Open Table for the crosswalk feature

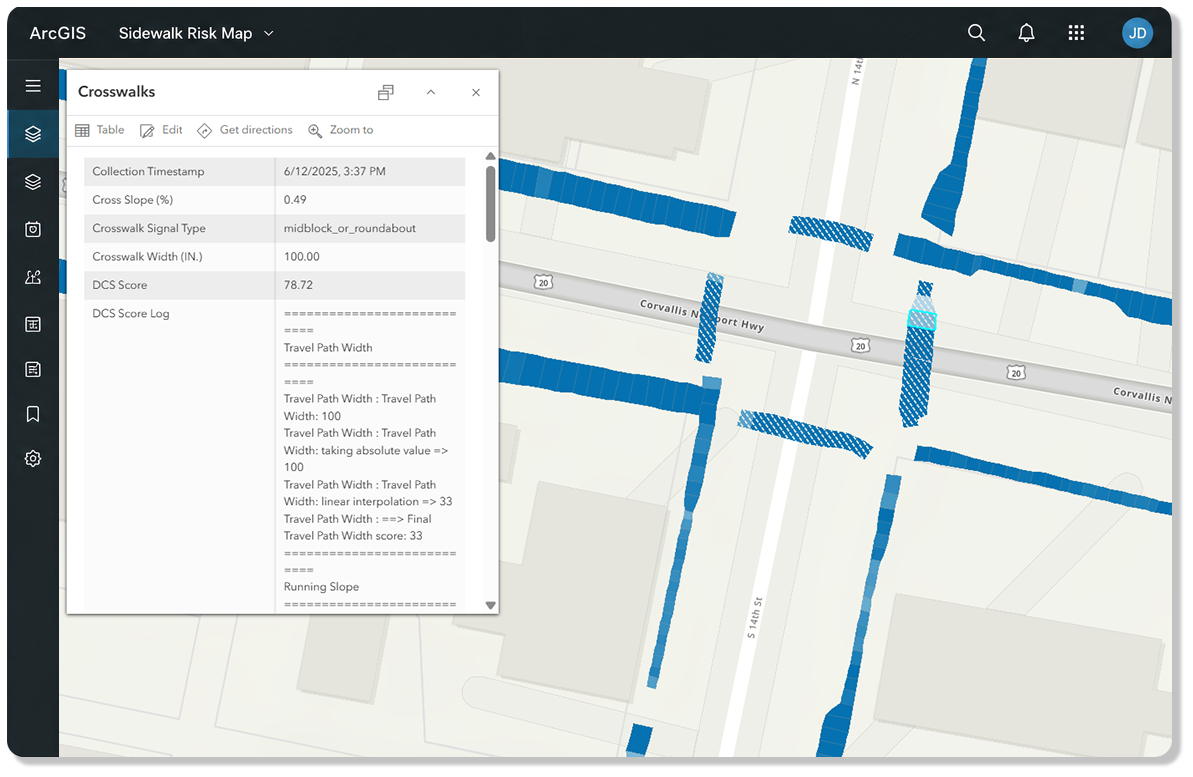coord(100,130)
